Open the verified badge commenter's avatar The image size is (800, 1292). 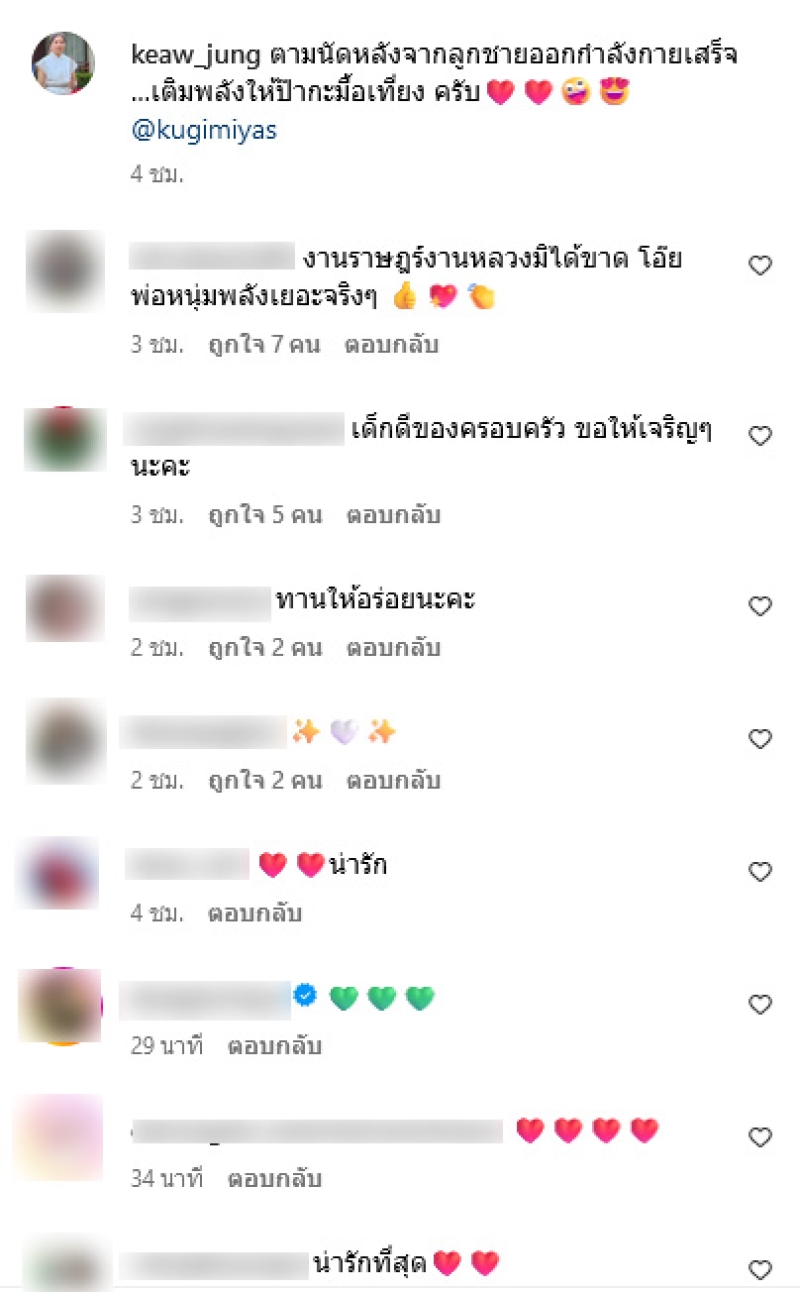coord(61,1004)
